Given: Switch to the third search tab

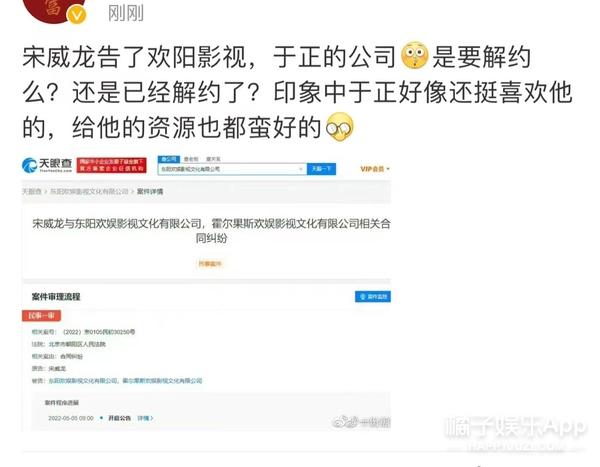Looking at the screenshot, I should pos(213,159).
